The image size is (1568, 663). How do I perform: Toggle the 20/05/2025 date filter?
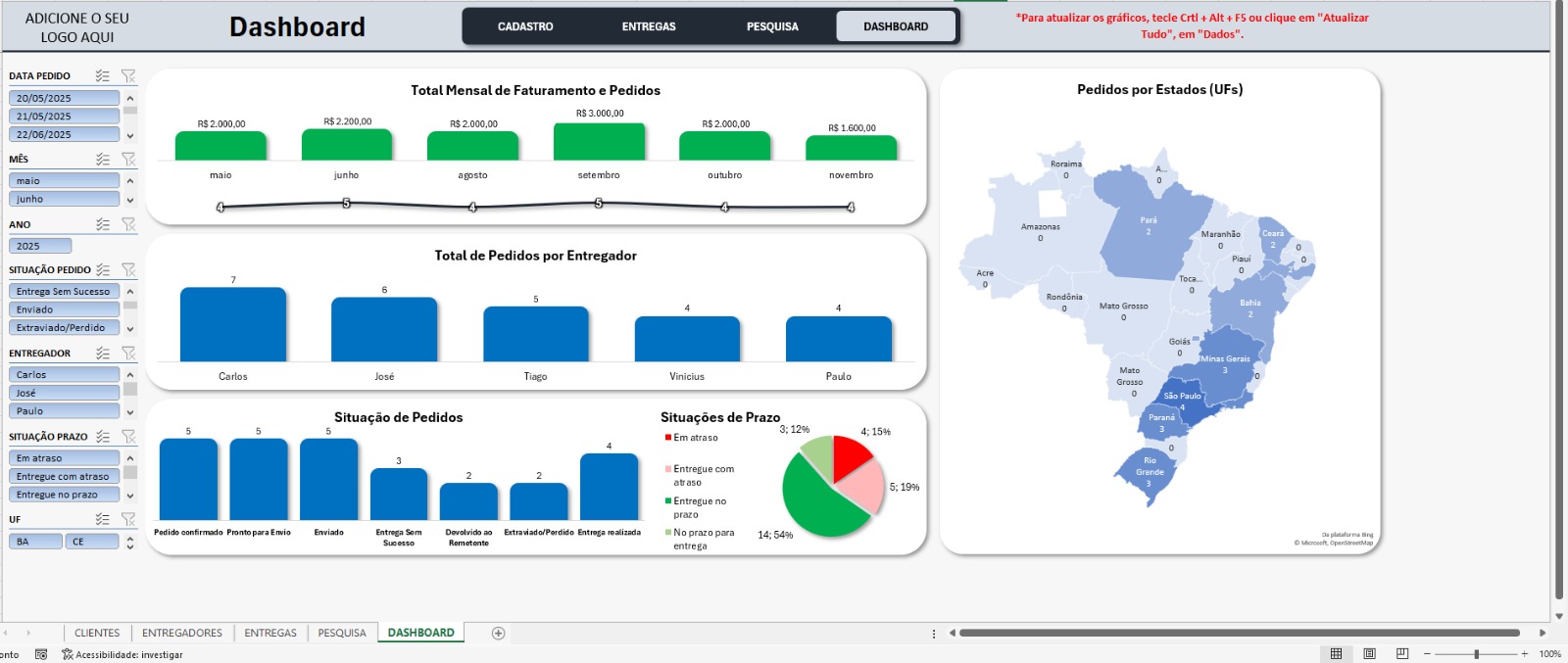point(65,98)
